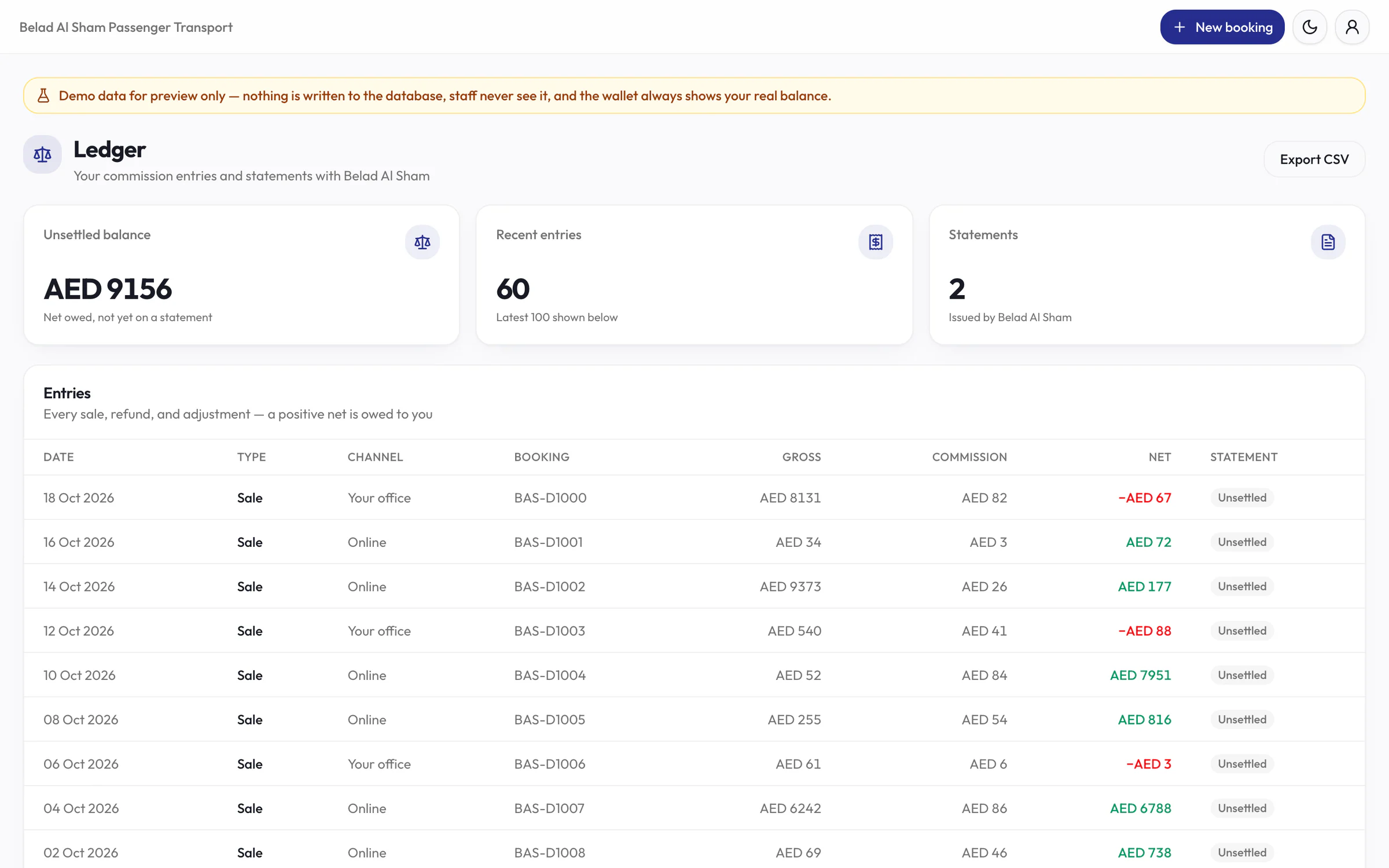Click the Entries section heading
Viewport: 1389px width, 868px height.
click(x=67, y=393)
